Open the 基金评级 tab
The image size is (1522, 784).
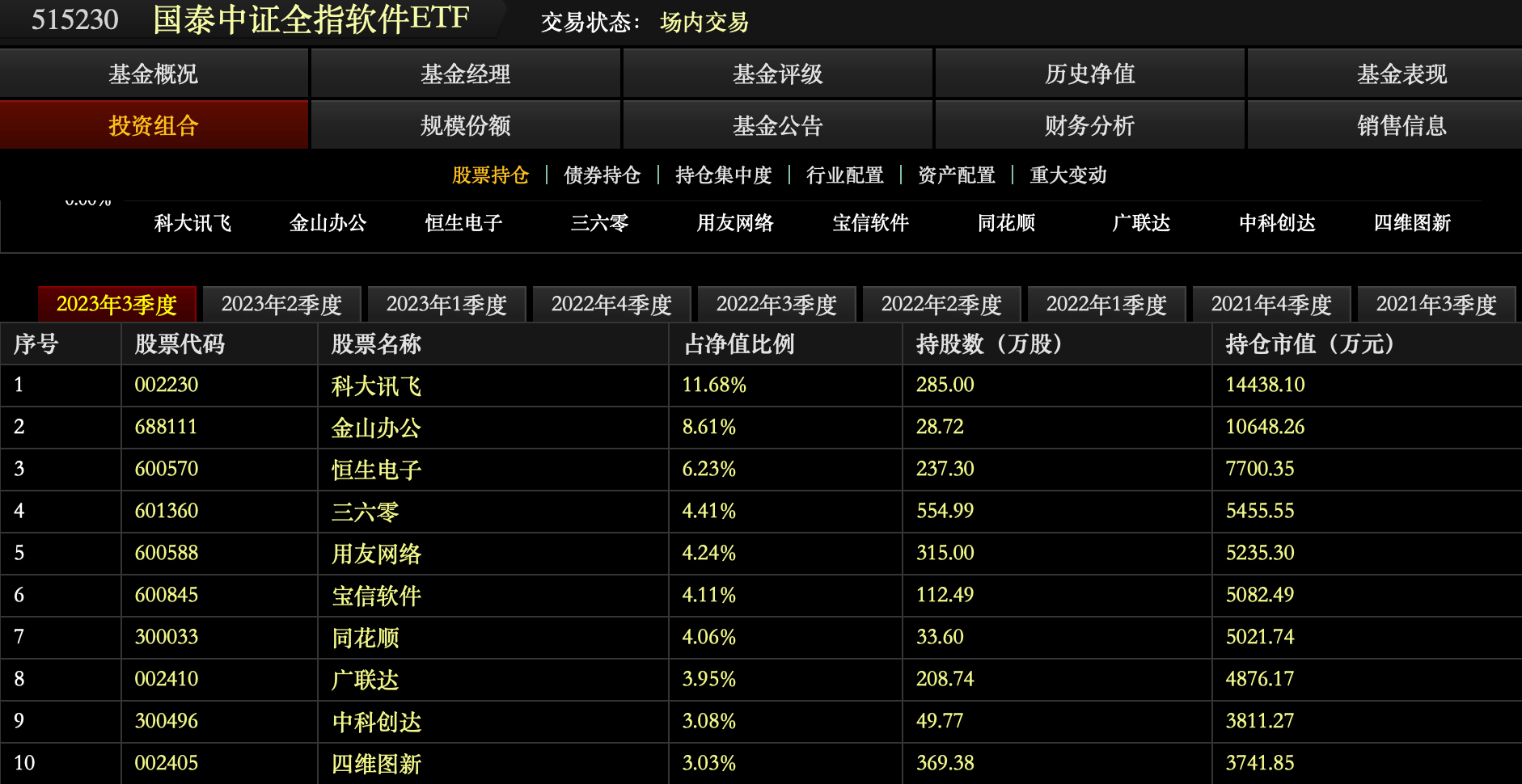778,74
